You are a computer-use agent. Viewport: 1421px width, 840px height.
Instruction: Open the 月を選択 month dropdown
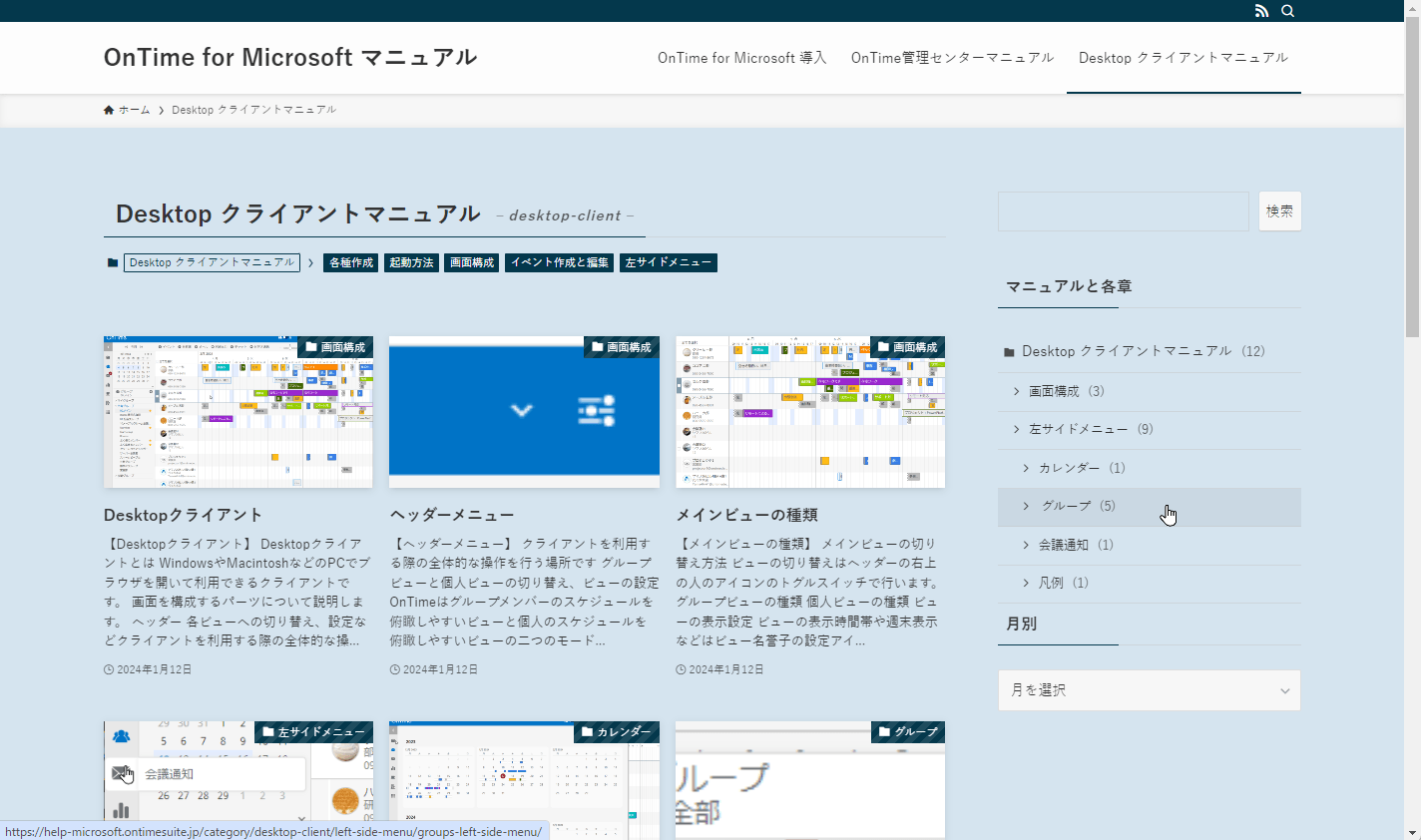pos(1149,690)
